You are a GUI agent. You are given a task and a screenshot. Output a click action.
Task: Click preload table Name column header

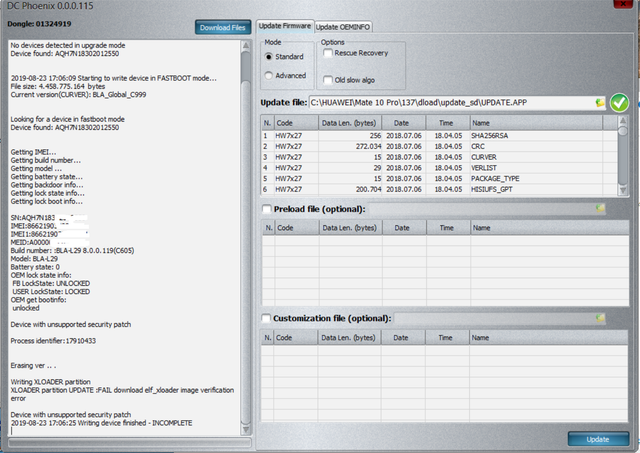(550, 228)
